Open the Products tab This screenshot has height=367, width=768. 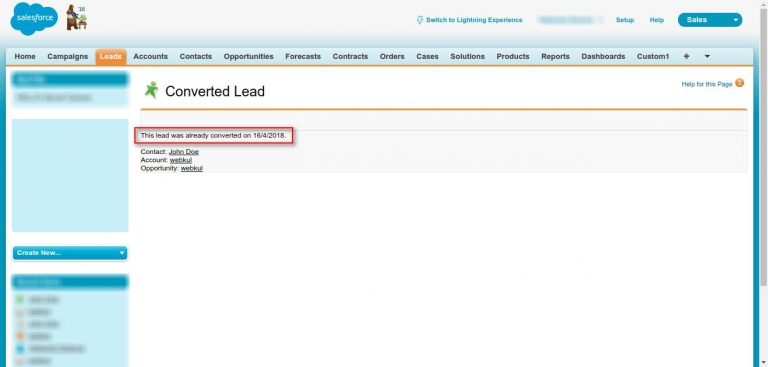pos(513,56)
